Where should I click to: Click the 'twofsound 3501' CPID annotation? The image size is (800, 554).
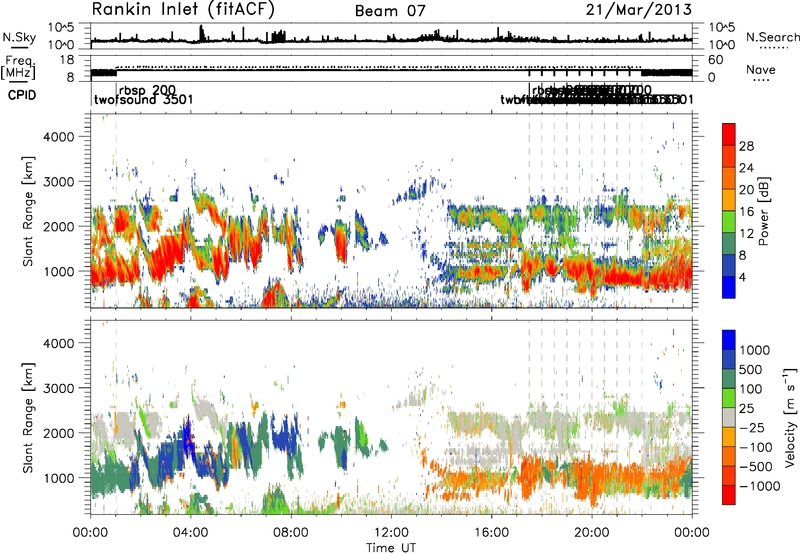(144, 99)
